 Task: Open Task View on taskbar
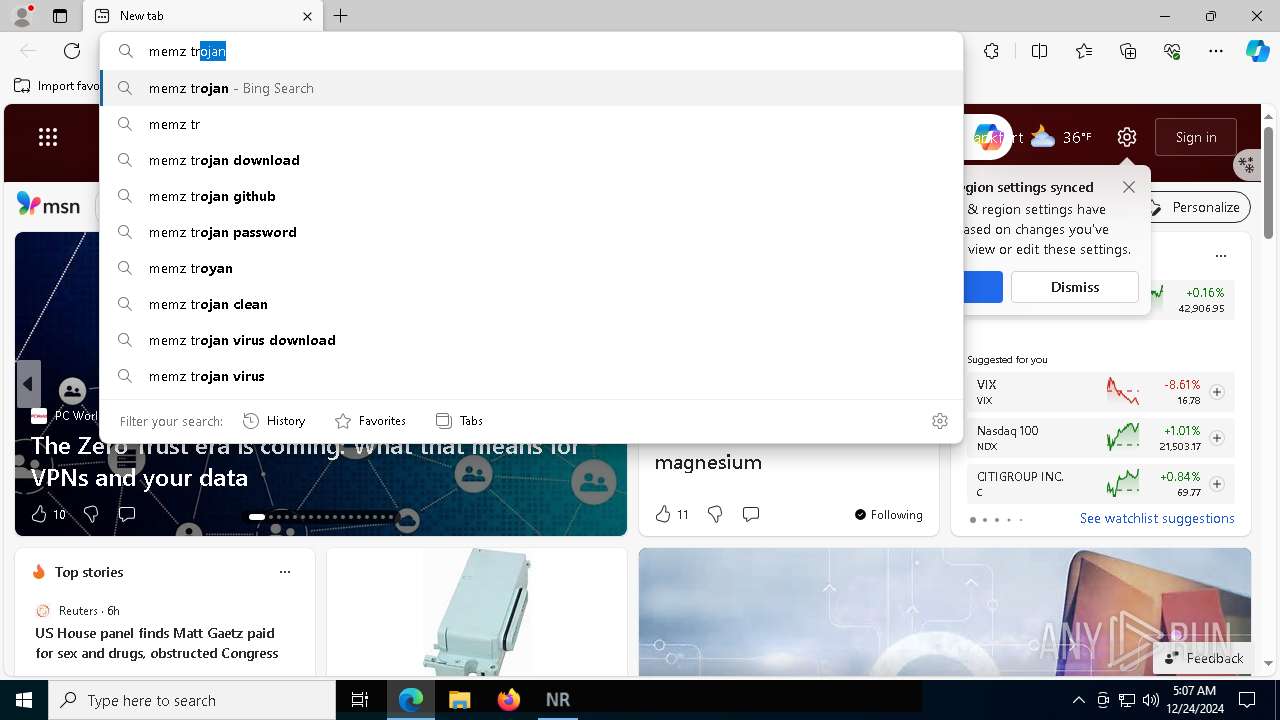(x=360, y=700)
